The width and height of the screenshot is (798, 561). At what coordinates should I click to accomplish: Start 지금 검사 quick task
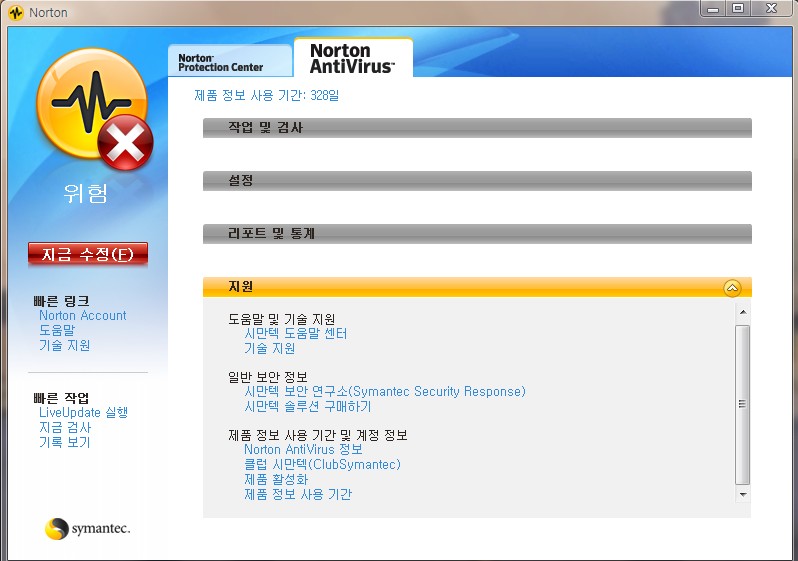coord(65,427)
